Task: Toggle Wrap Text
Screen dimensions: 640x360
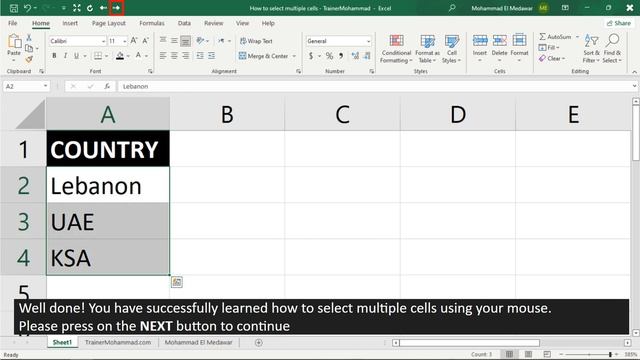Action: click(256, 41)
